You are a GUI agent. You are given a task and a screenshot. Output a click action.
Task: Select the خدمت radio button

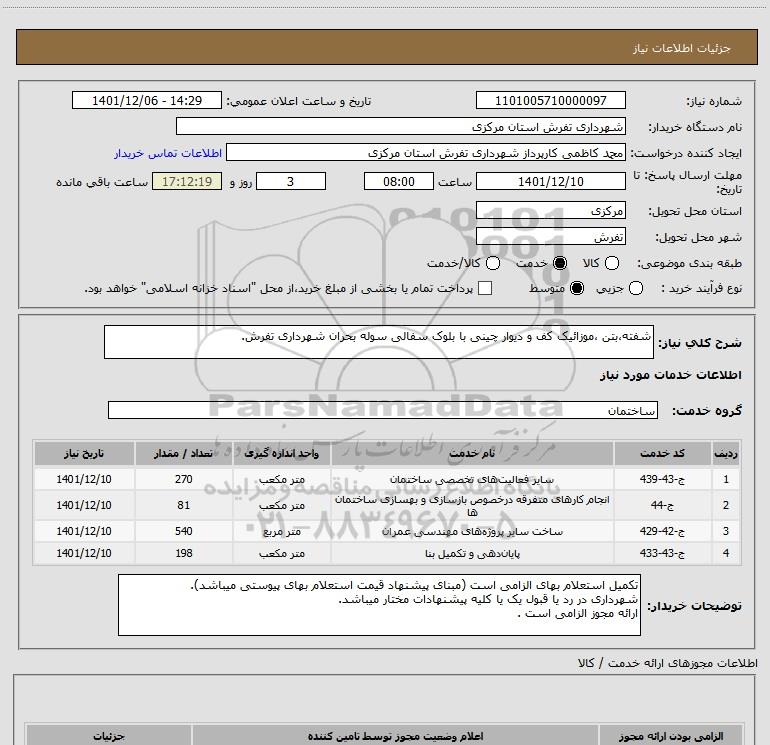pyautogui.click(x=560, y=263)
